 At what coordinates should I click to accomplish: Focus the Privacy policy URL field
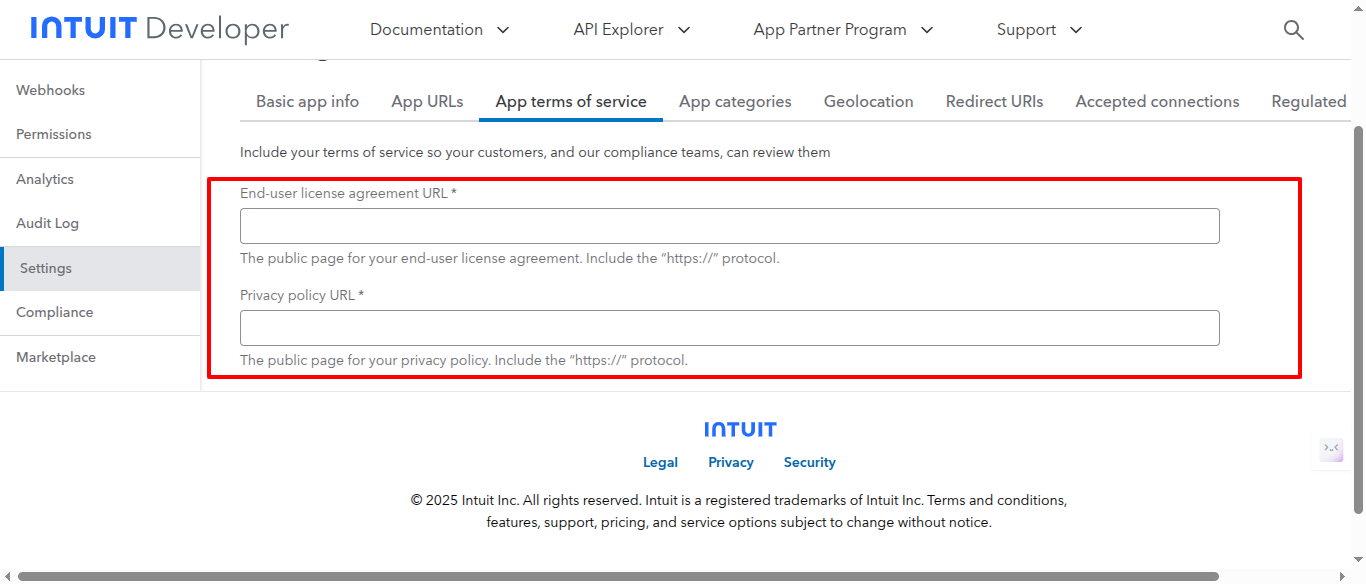729,328
